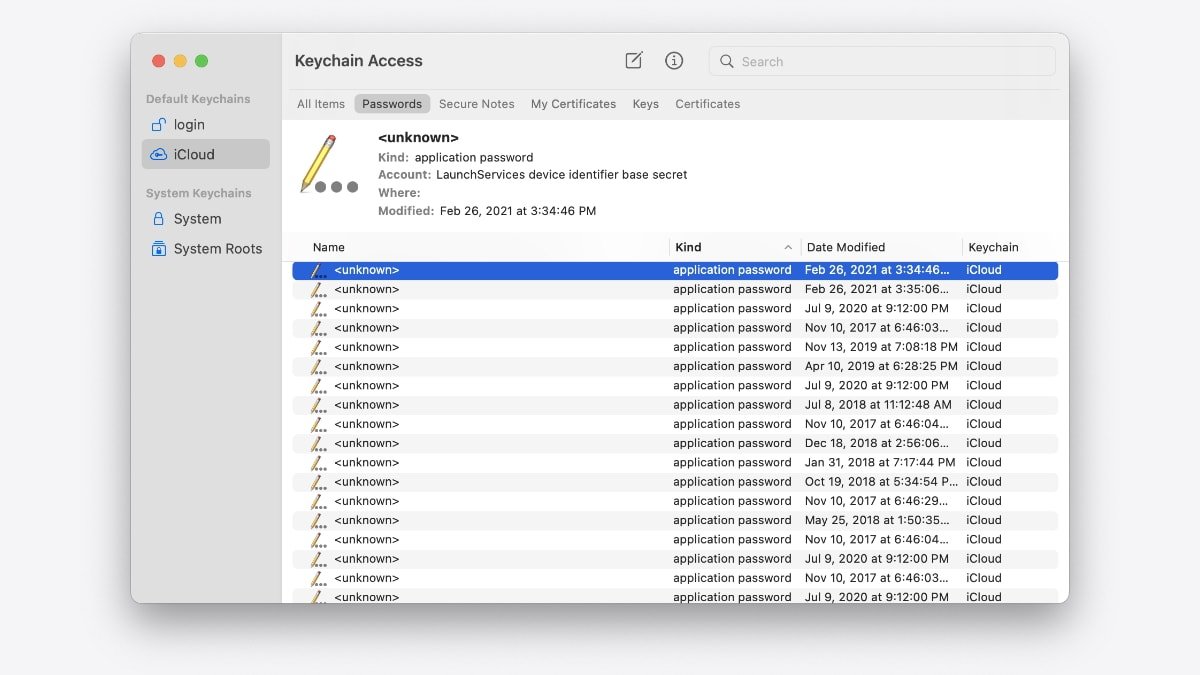Select row dated Feb 26, 2021 at 3:35:06
The image size is (1200, 675).
click(675, 289)
